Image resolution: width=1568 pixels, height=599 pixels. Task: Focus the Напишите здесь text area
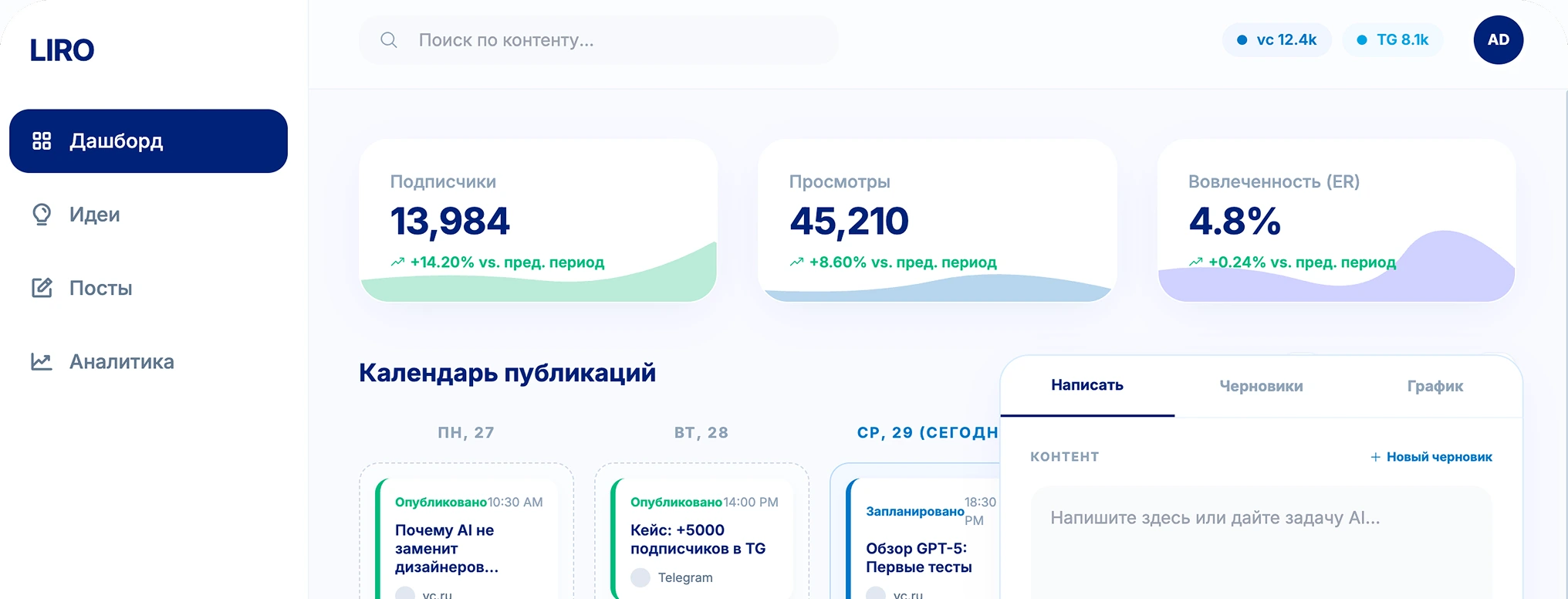click(x=1261, y=542)
